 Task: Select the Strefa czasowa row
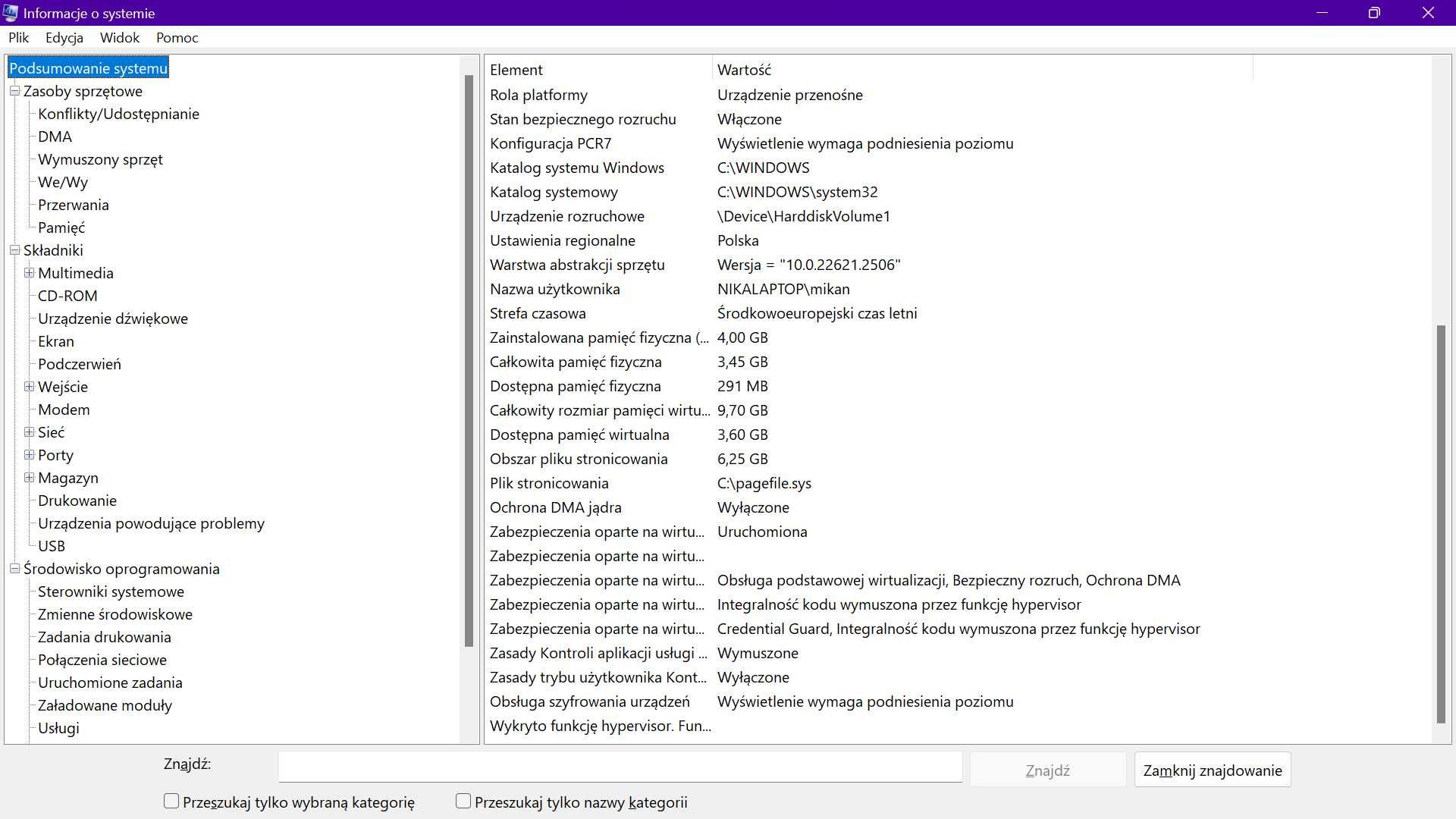(868, 313)
